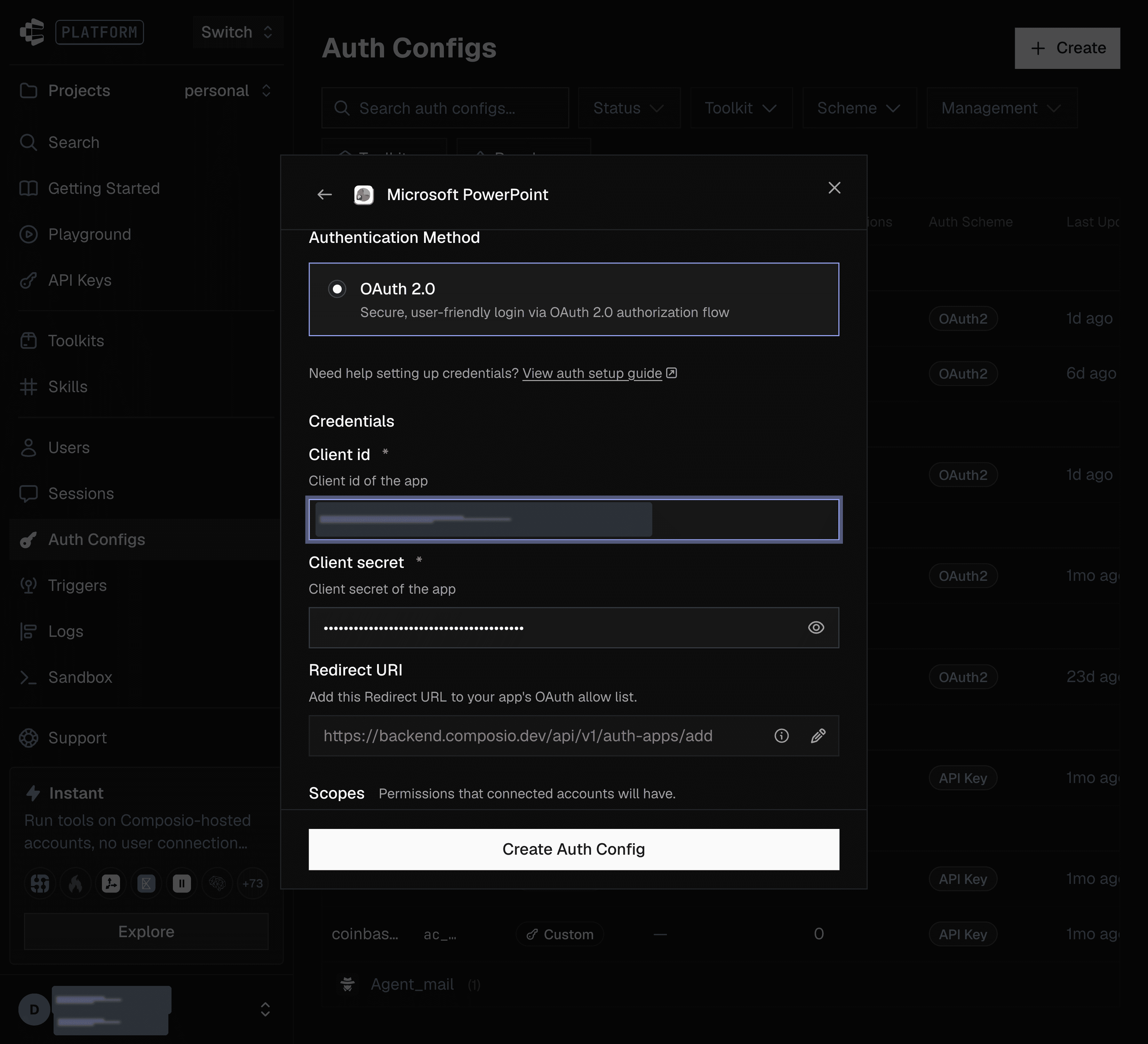
Task: Click the Client secret input field
Action: click(x=574, y=628)
